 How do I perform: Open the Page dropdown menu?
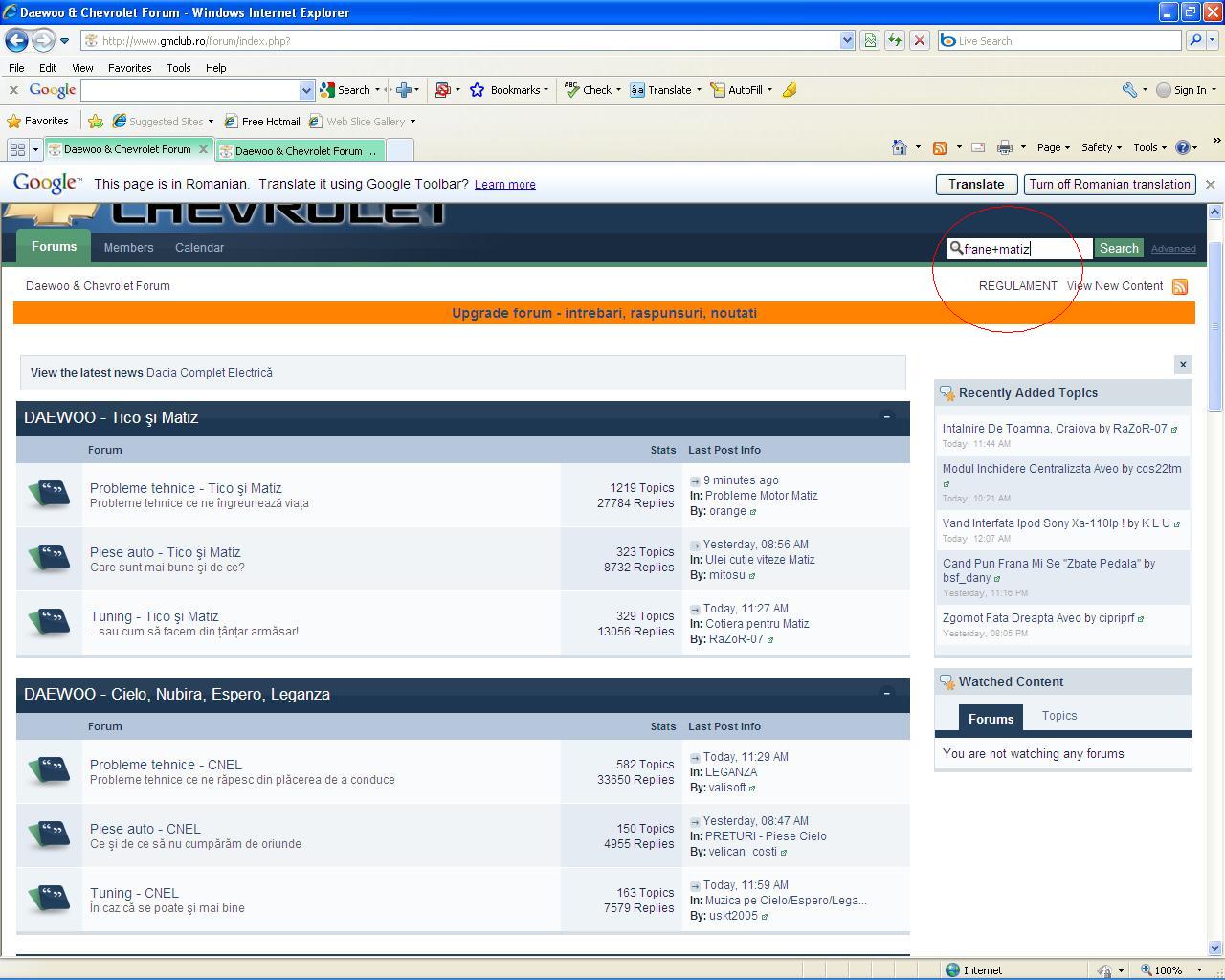click(1053, 147)
